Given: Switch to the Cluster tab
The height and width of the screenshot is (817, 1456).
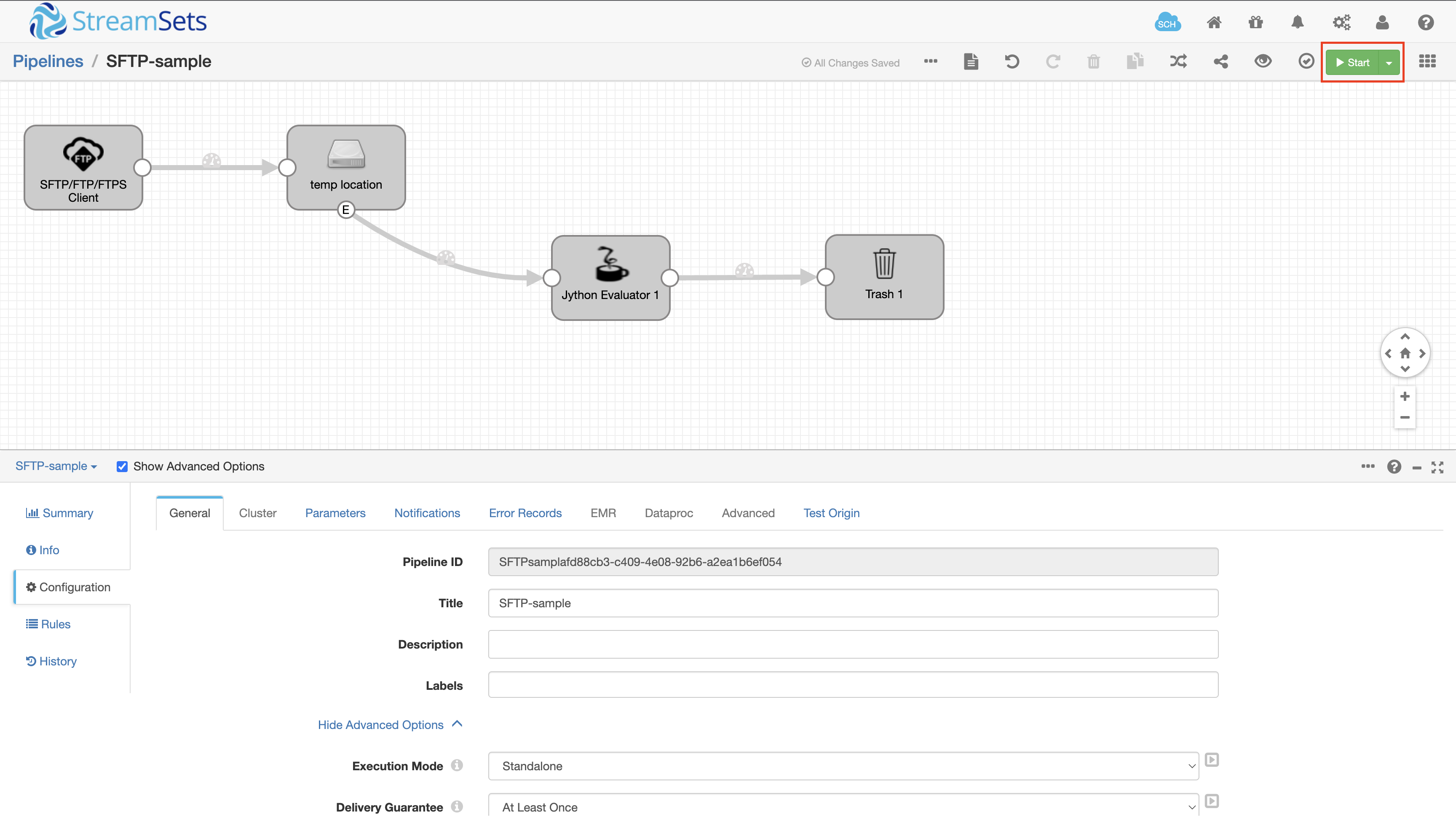Looking at the screenshot, I should tap(258, 513).
